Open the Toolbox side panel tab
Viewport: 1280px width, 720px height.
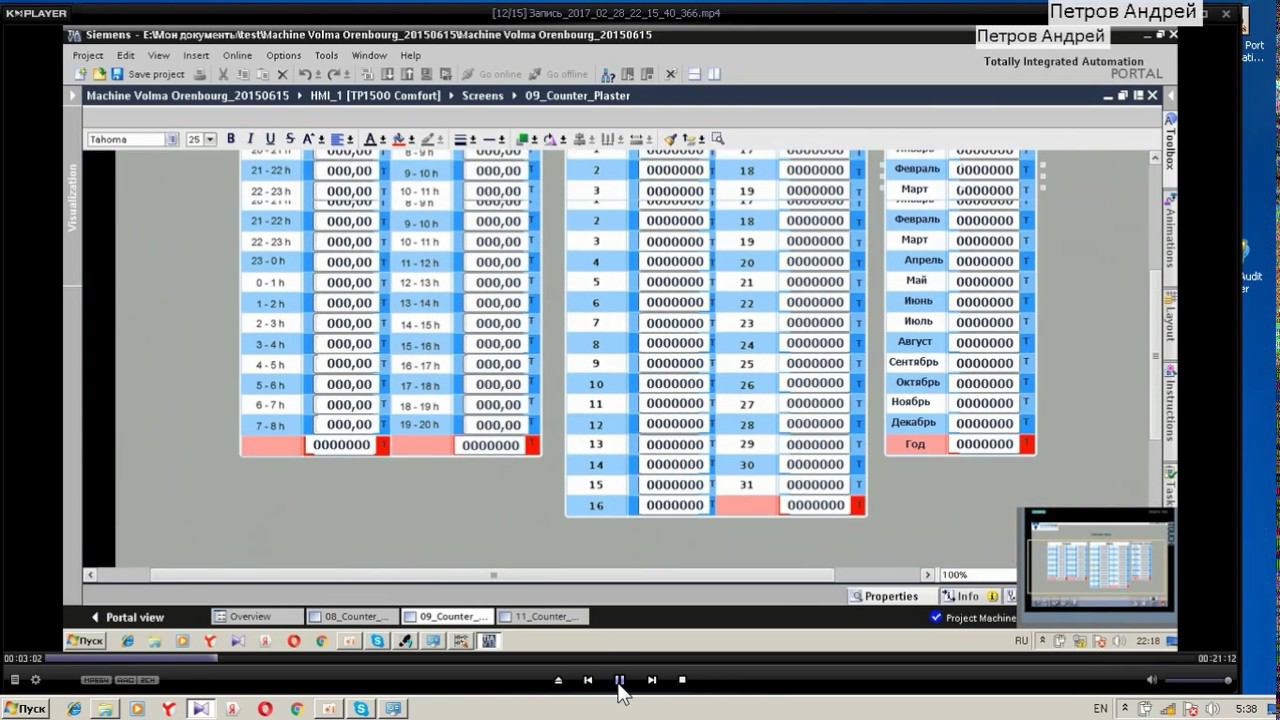(1170, 143)
